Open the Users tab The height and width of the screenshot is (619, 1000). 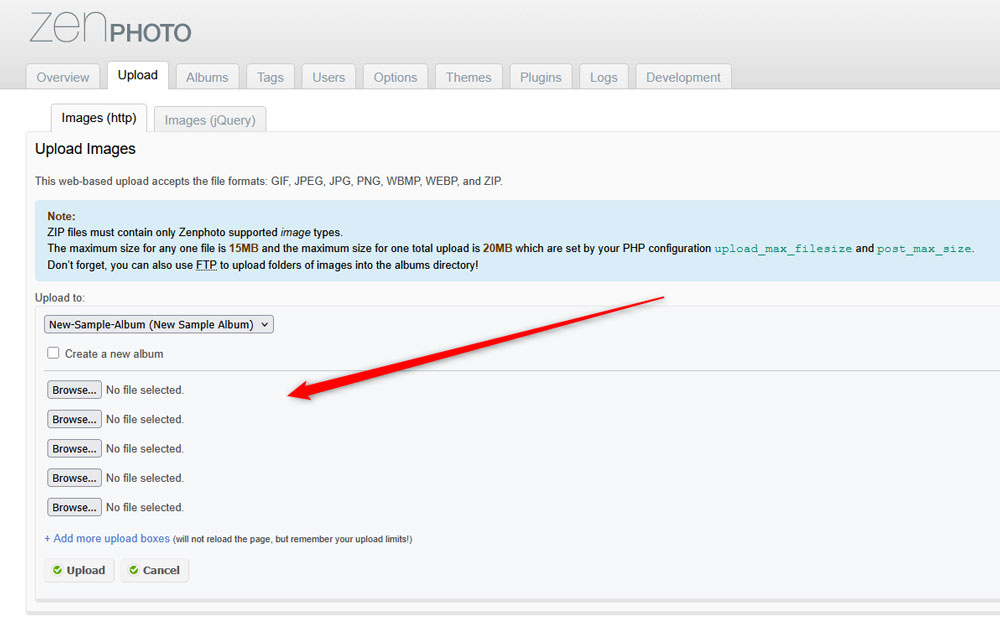328,77
